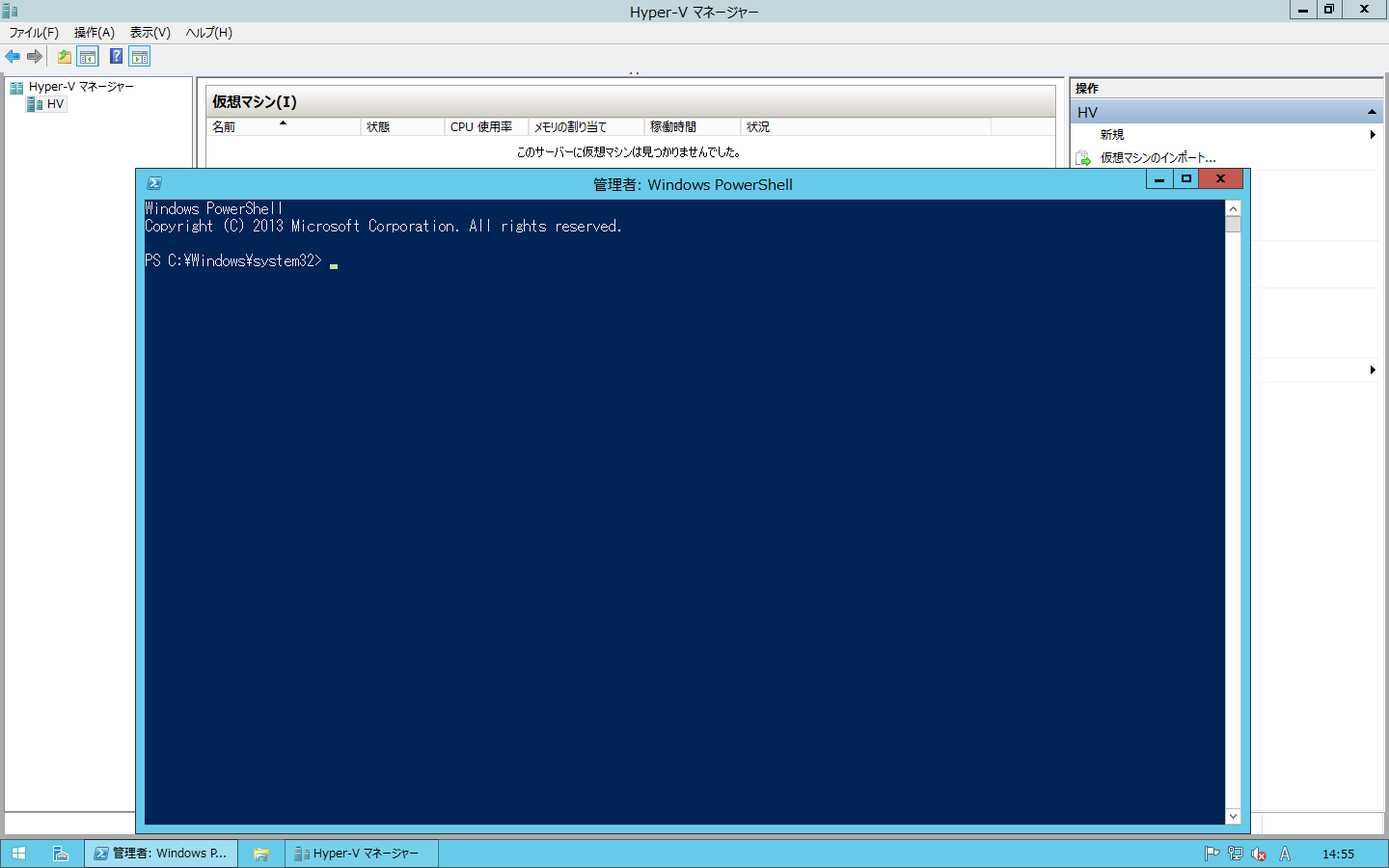Click PowerShell scrollbar down arrow
The width and height of the screenshot is (1389, 868).
[x=1233, y=816]
